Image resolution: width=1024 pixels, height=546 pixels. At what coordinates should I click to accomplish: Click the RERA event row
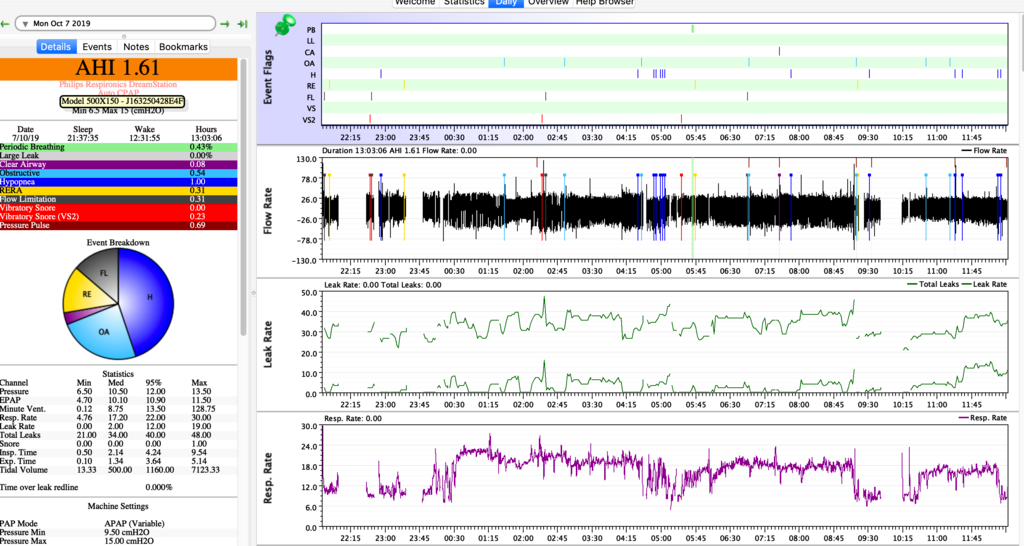[118, 190]
